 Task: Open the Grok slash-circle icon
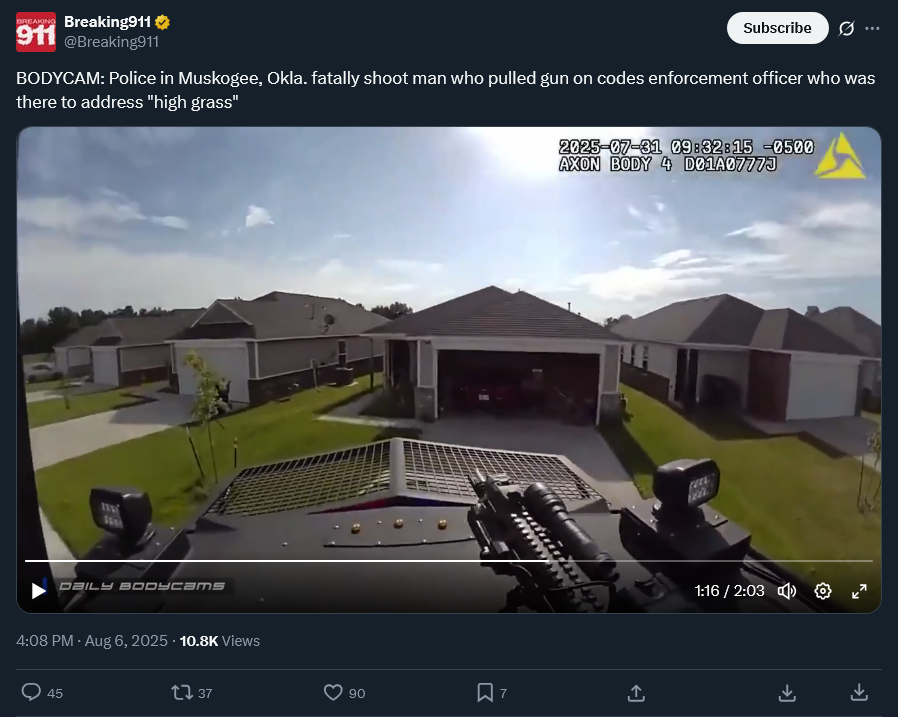coord(846,28)
